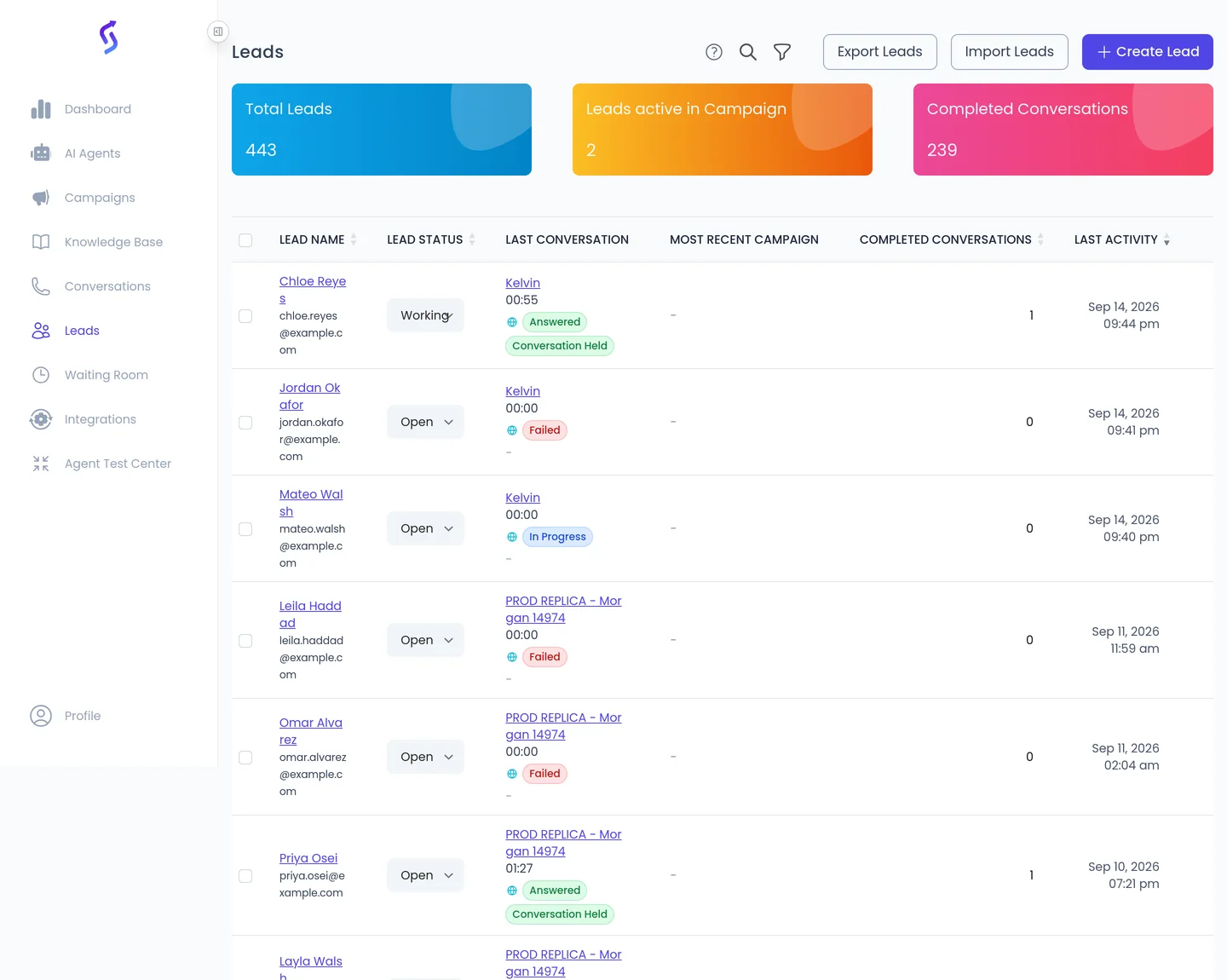Click the Conversations phone icon

click(x=41, y=286)
